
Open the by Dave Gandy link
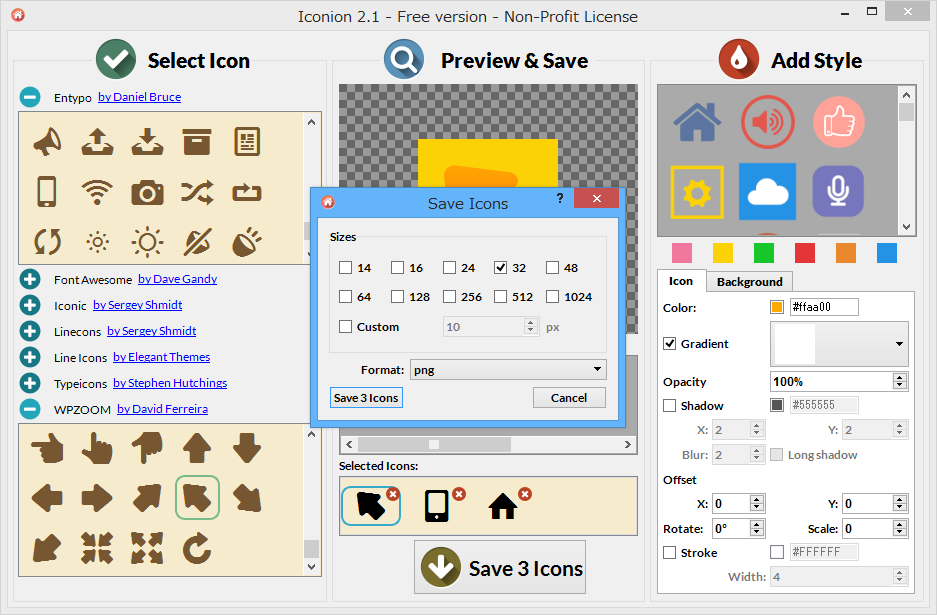(x=177, y=279)
